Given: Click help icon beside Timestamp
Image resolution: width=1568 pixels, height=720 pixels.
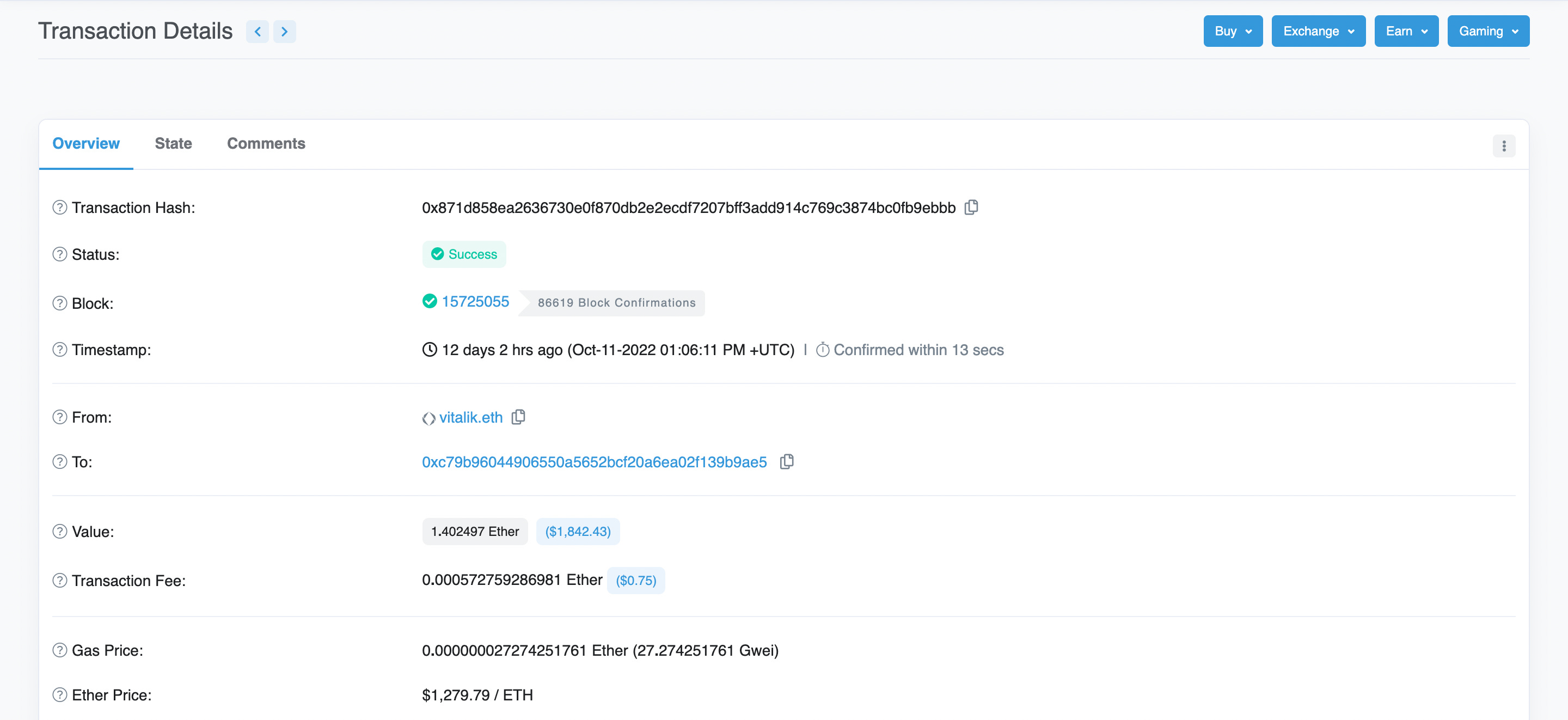Looking at the screenshot, I should click(60, 349).
